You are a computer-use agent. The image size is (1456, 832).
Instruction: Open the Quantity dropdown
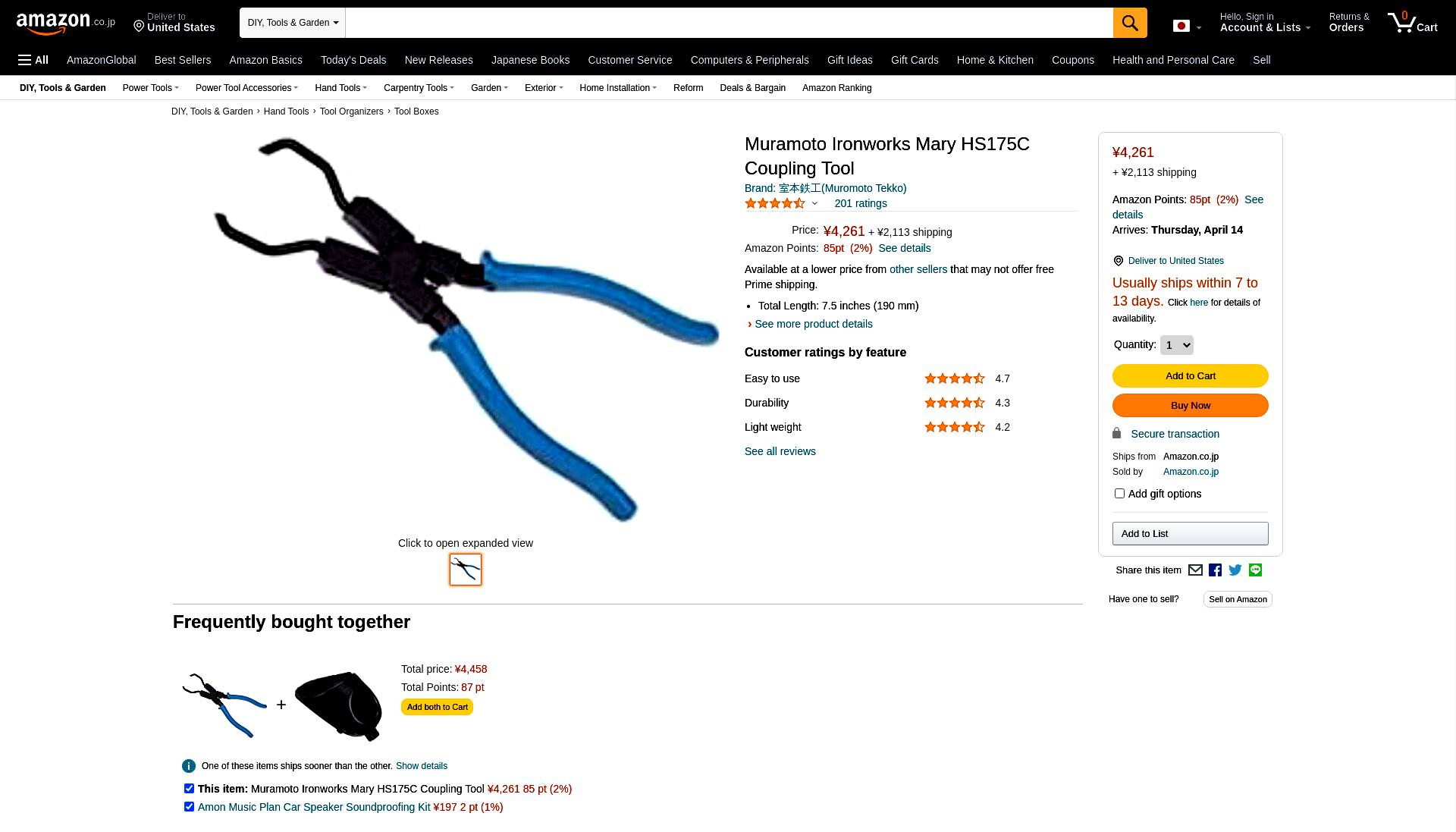pyautogui.click(x=1176, y=345)
